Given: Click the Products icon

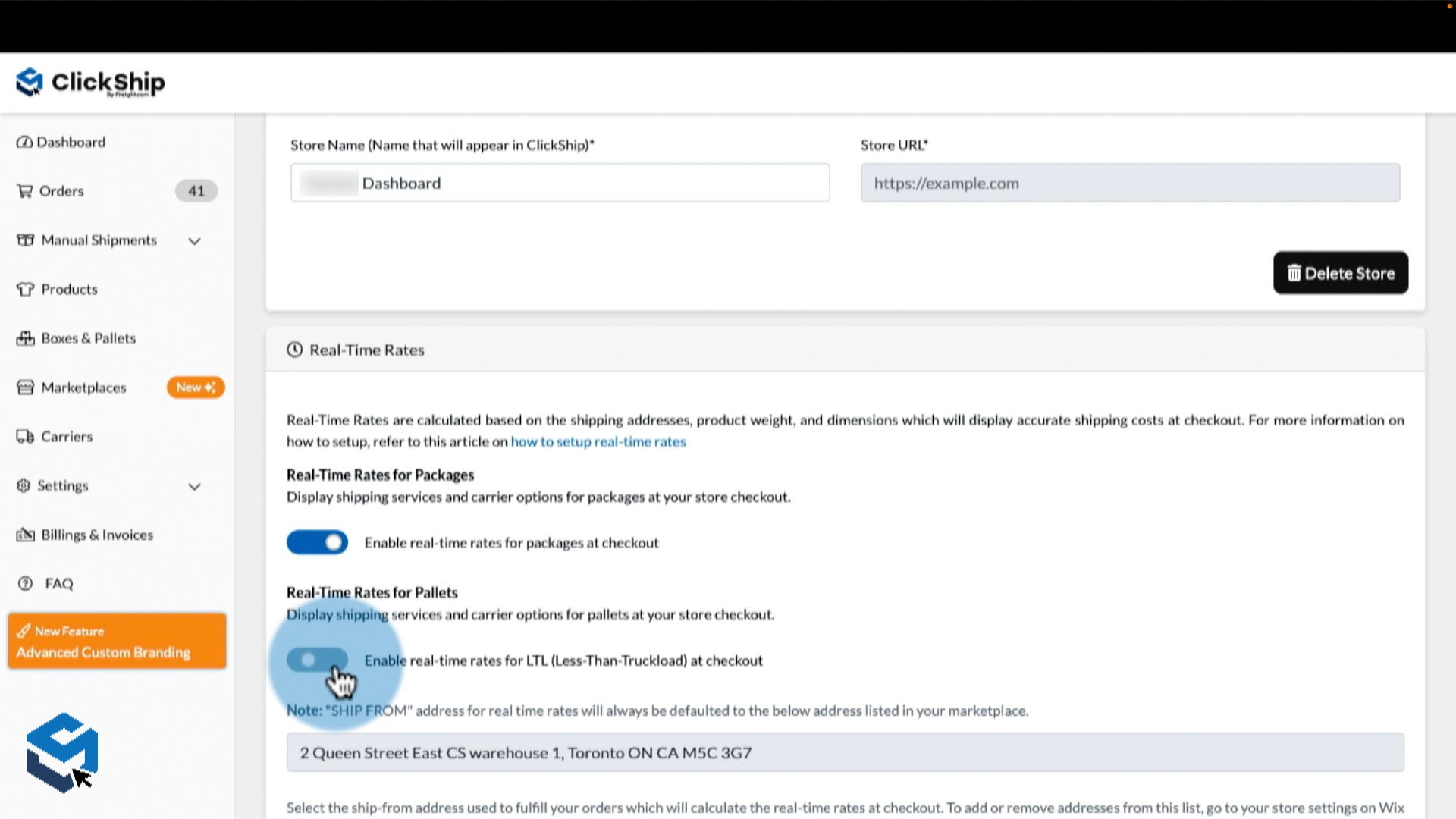Looking at the screenshot, I should 24,289.
